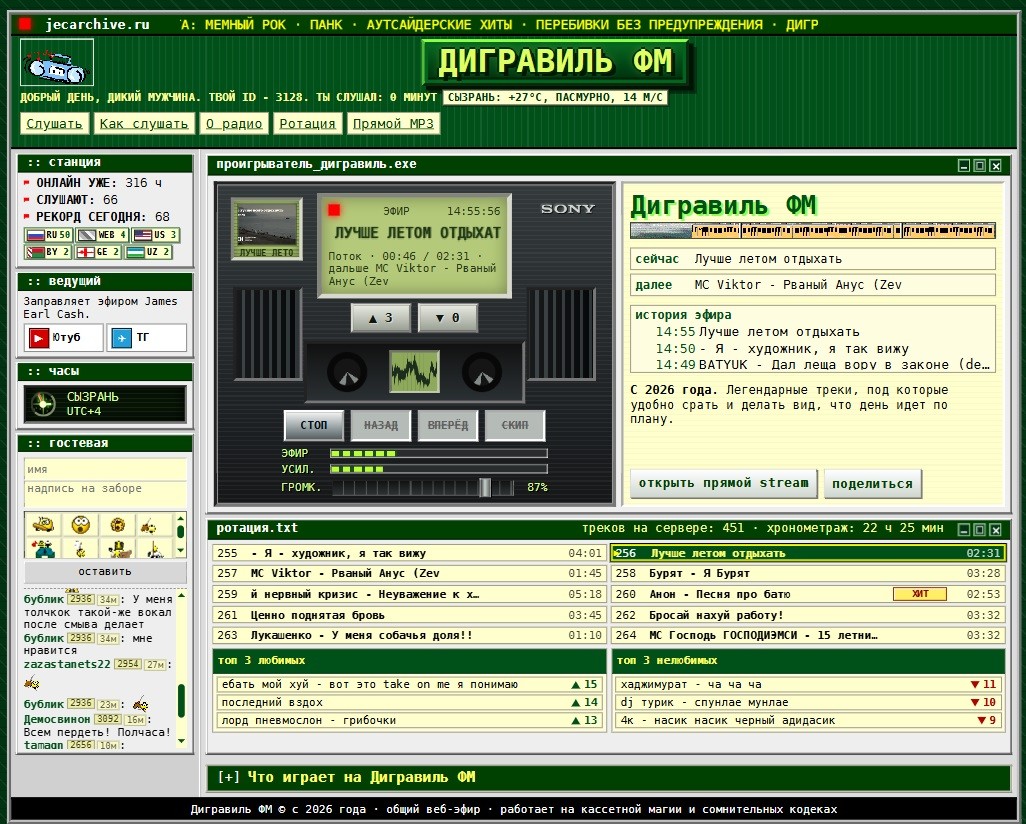The height and width of the screenshot is (824, 1026).
Task: Click the boombox logo image
Action: pyautogui.click(x=57, y=62)
